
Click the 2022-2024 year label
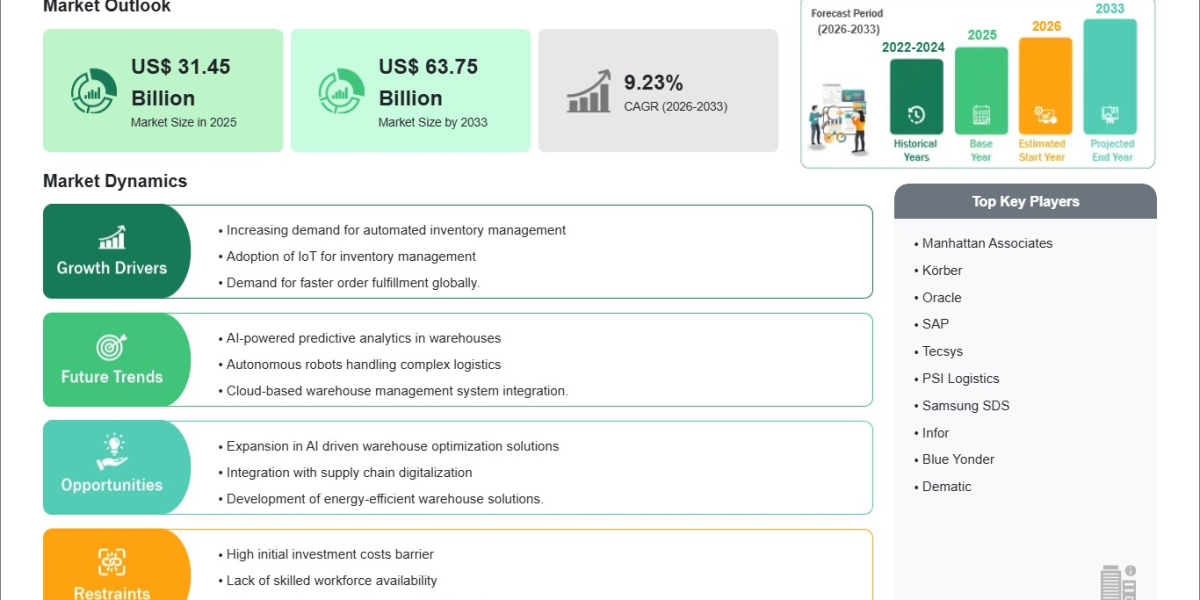[913, 47]
